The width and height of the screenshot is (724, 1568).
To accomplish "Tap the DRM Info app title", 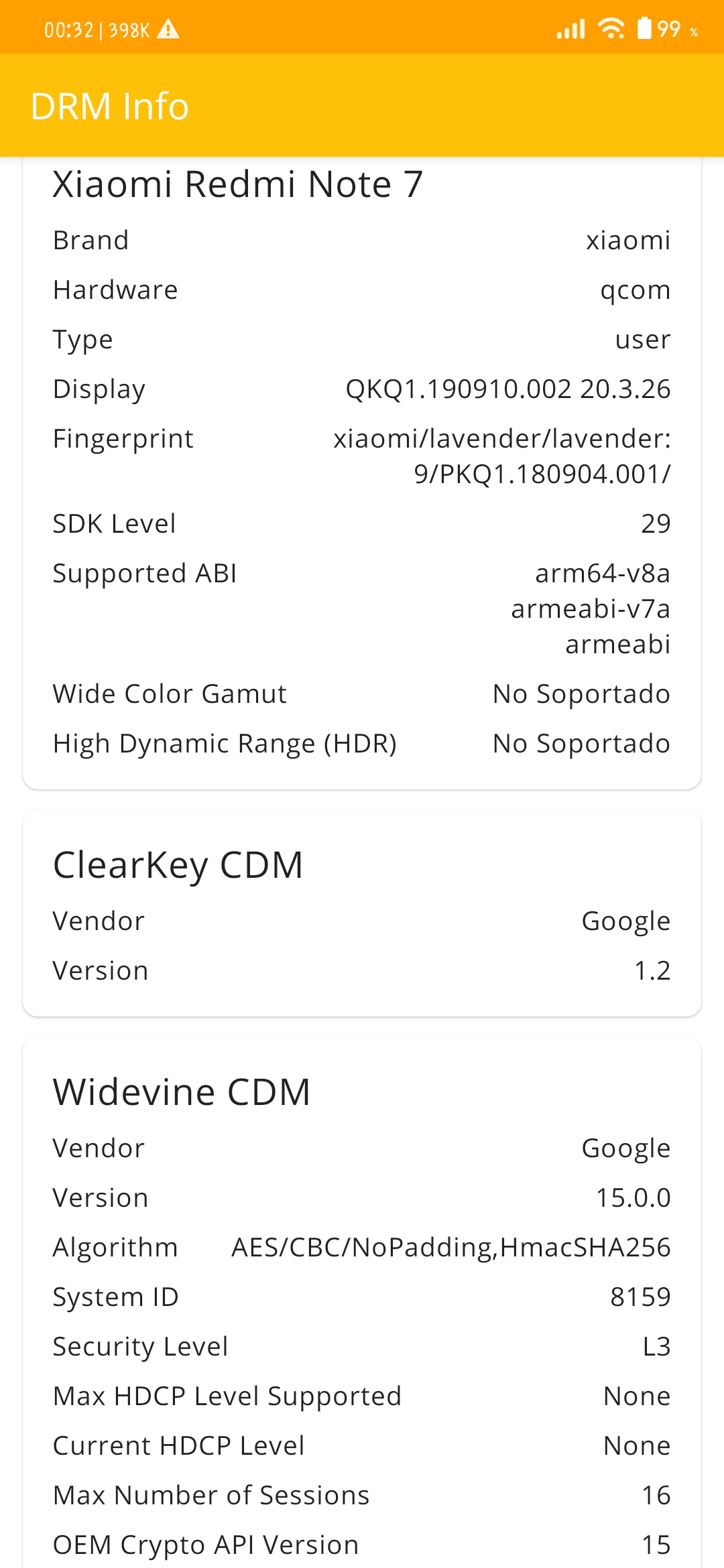I will (x=110, y=106).
